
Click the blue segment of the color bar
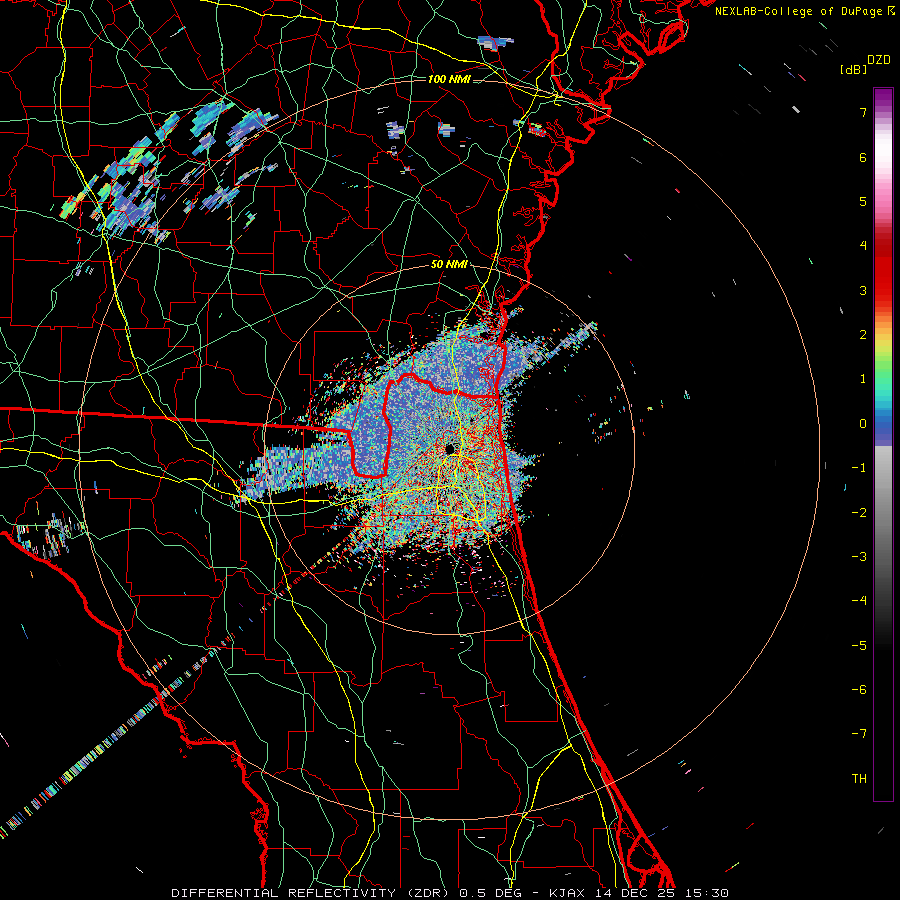click(883, 429)
